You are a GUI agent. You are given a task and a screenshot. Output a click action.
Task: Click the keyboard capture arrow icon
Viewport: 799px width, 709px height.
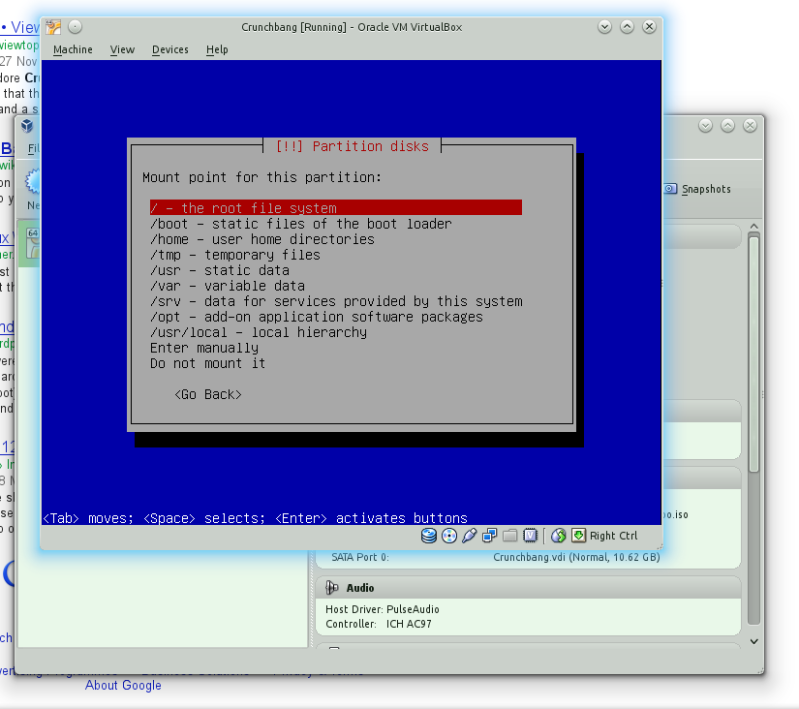(x=578, y=536)
